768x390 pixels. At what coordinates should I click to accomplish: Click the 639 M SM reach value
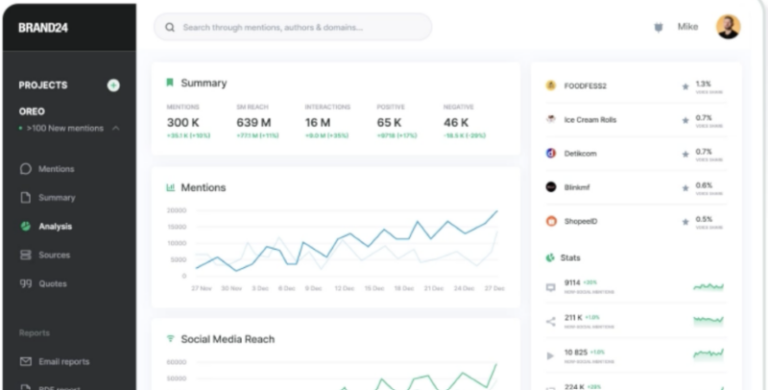254,122
